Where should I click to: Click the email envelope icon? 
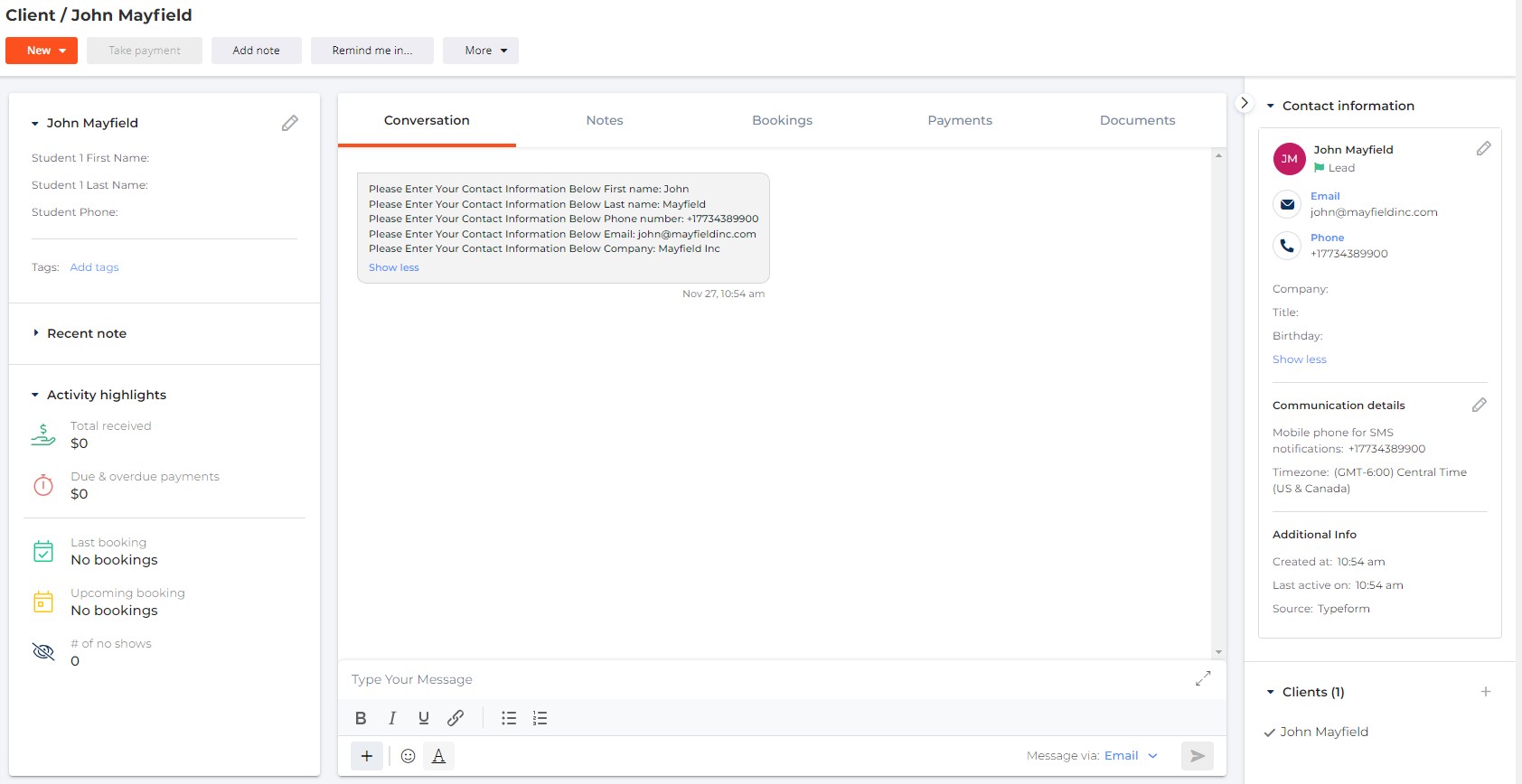[x=1287, y=204]
